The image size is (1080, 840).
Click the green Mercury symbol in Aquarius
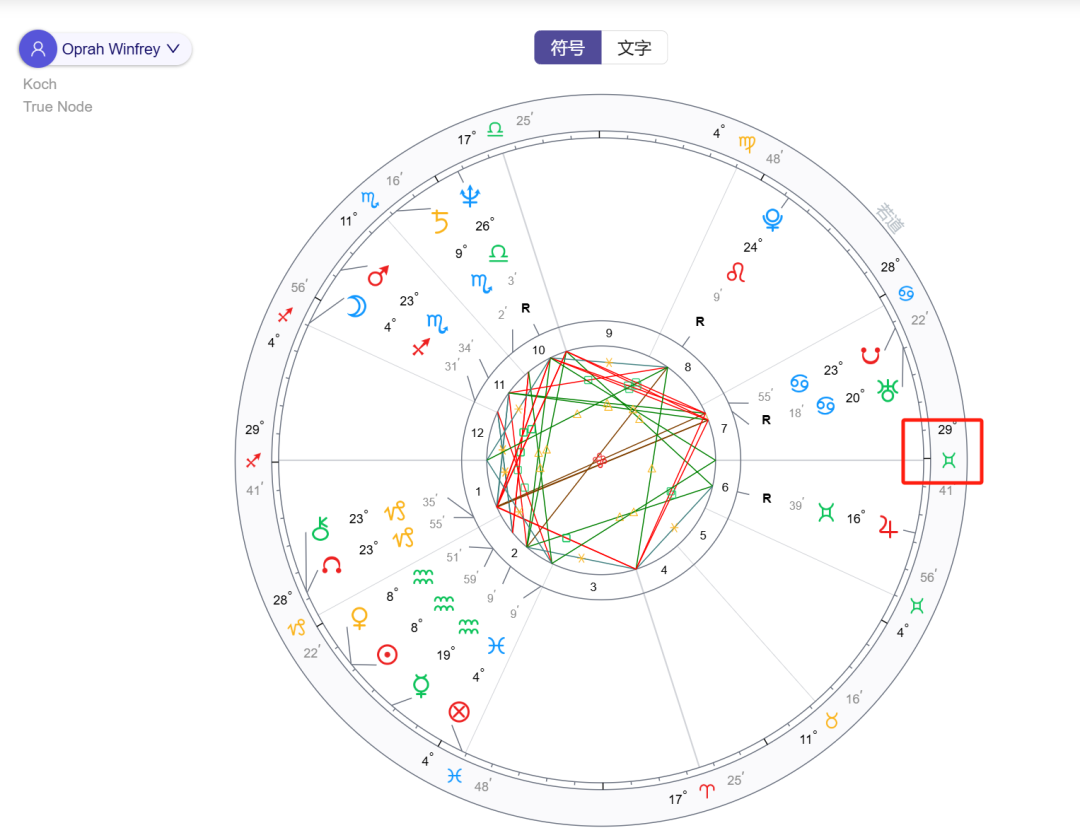point(424,689)
